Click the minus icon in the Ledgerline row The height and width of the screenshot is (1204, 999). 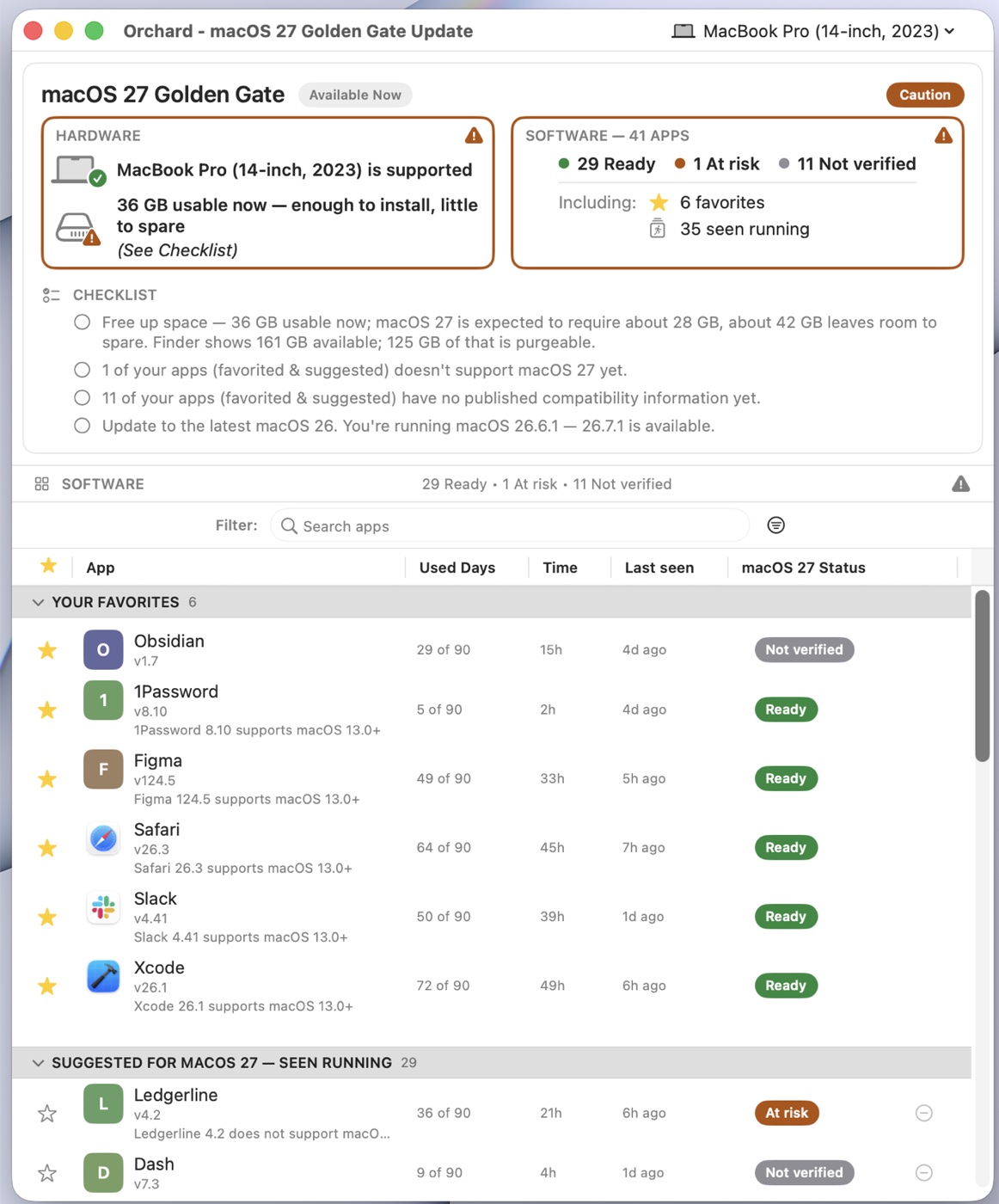[923, 1113]
